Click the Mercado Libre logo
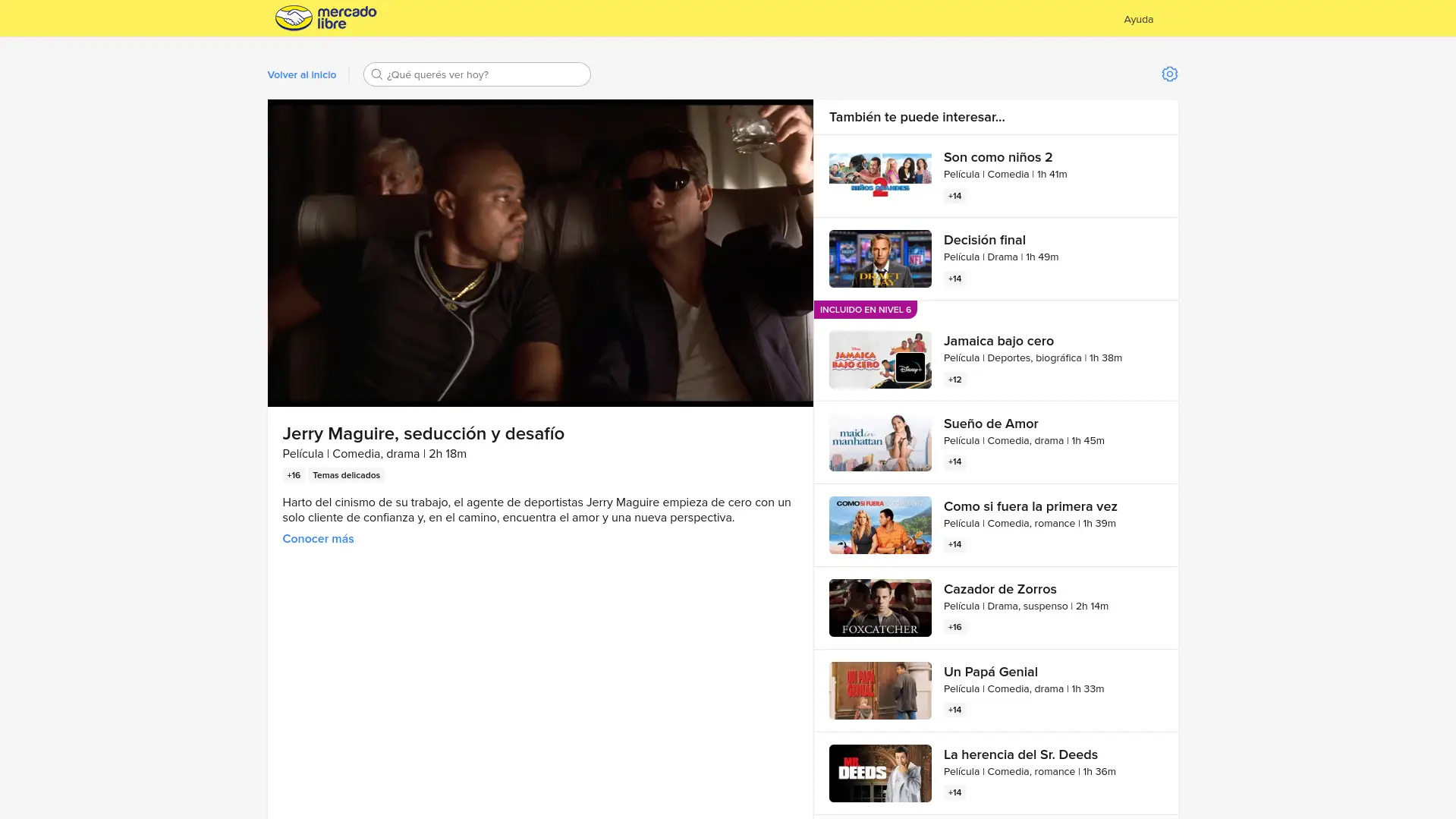Image resolution: width=1456 pixels, height=819 pixels. 325,17
